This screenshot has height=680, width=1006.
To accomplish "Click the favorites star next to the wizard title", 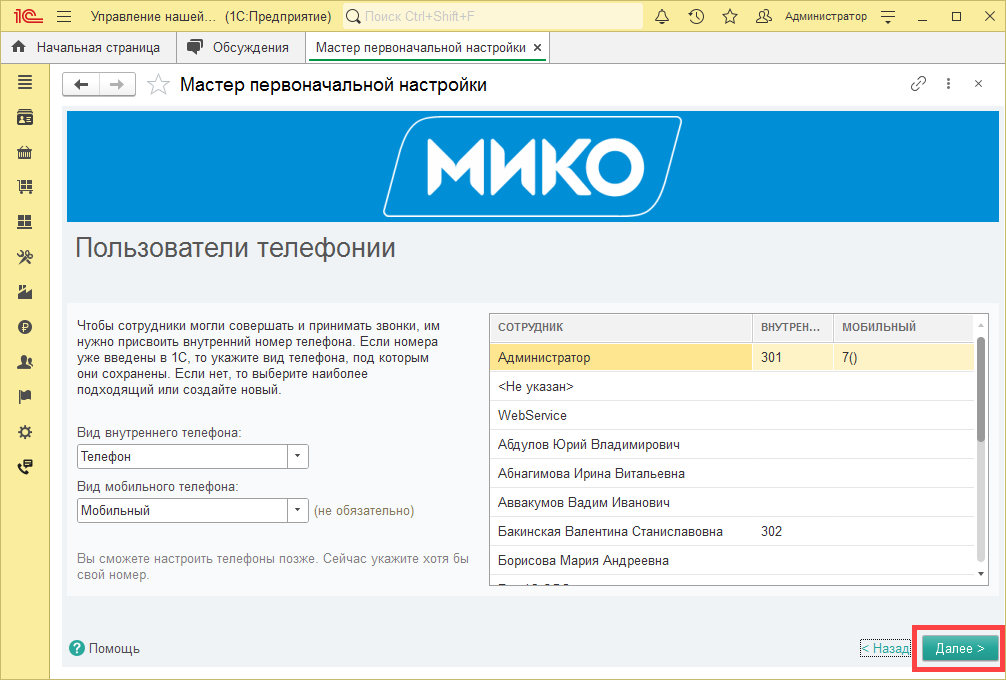I will click(x=157, y=85).
